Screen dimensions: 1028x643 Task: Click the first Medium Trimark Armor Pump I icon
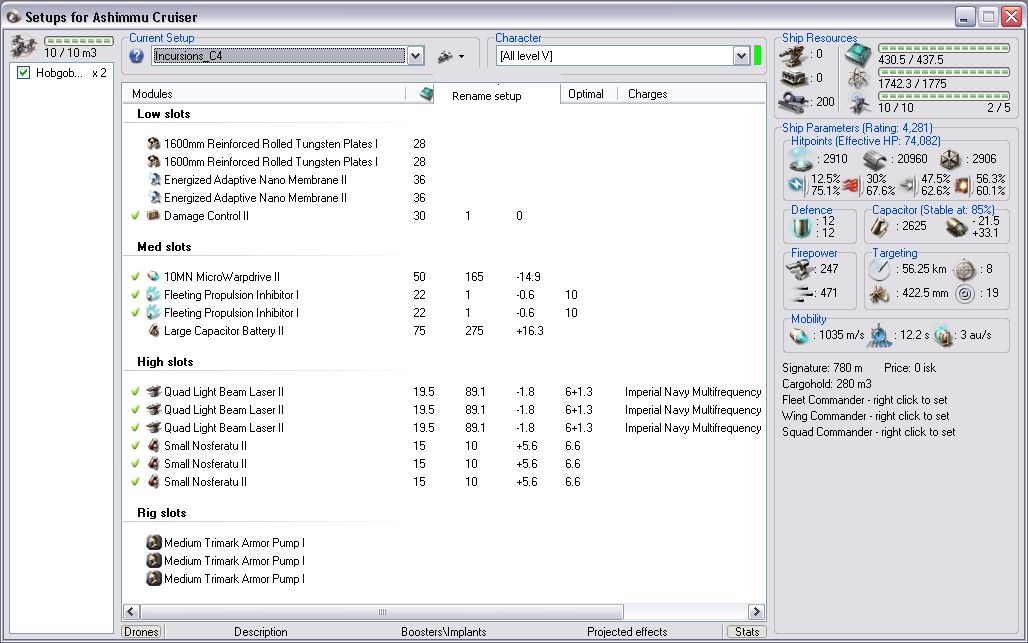coord(153,543)
